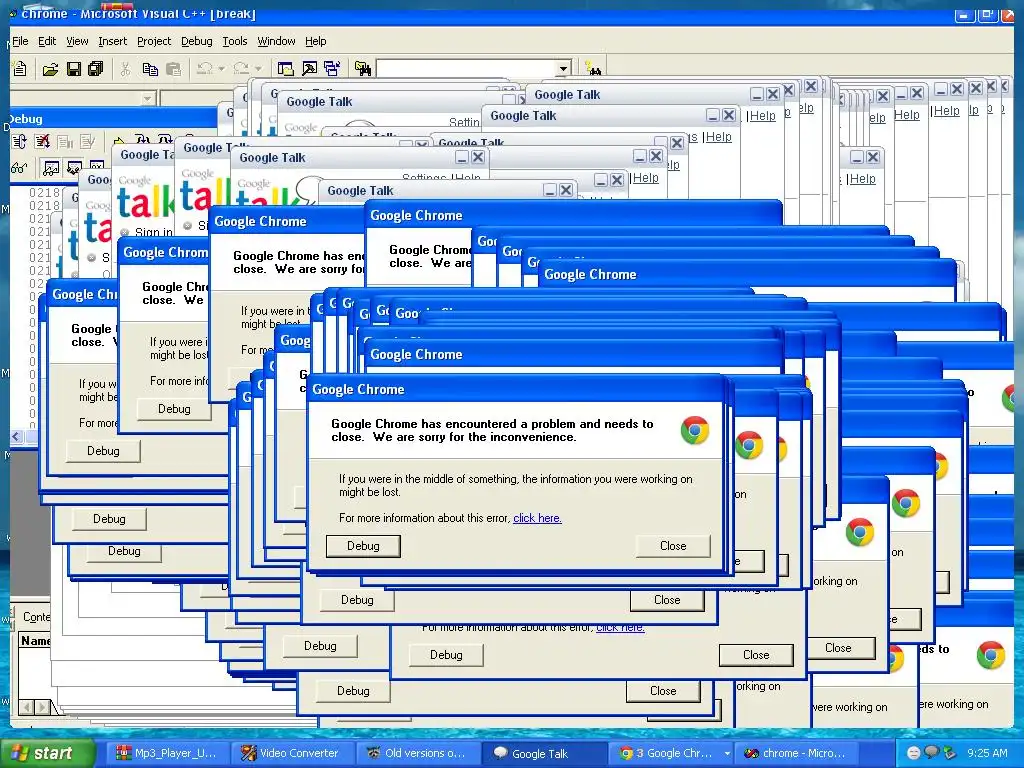The height and width of the screenshot is (768, 1024).
Task: Open the Tools menu
Action: pyautogui.click(x=234, y=41)
